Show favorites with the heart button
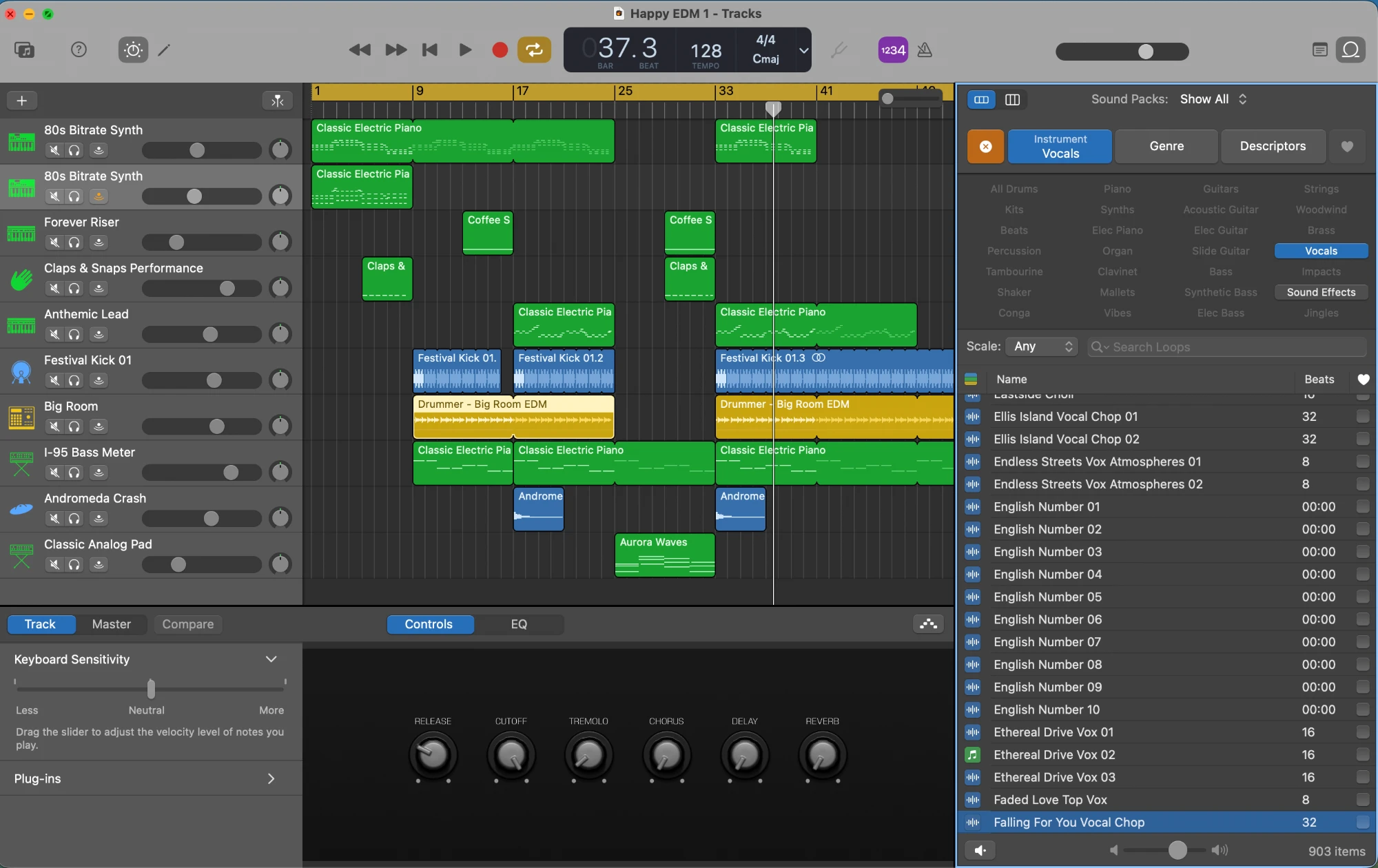 click(1347, 146)
